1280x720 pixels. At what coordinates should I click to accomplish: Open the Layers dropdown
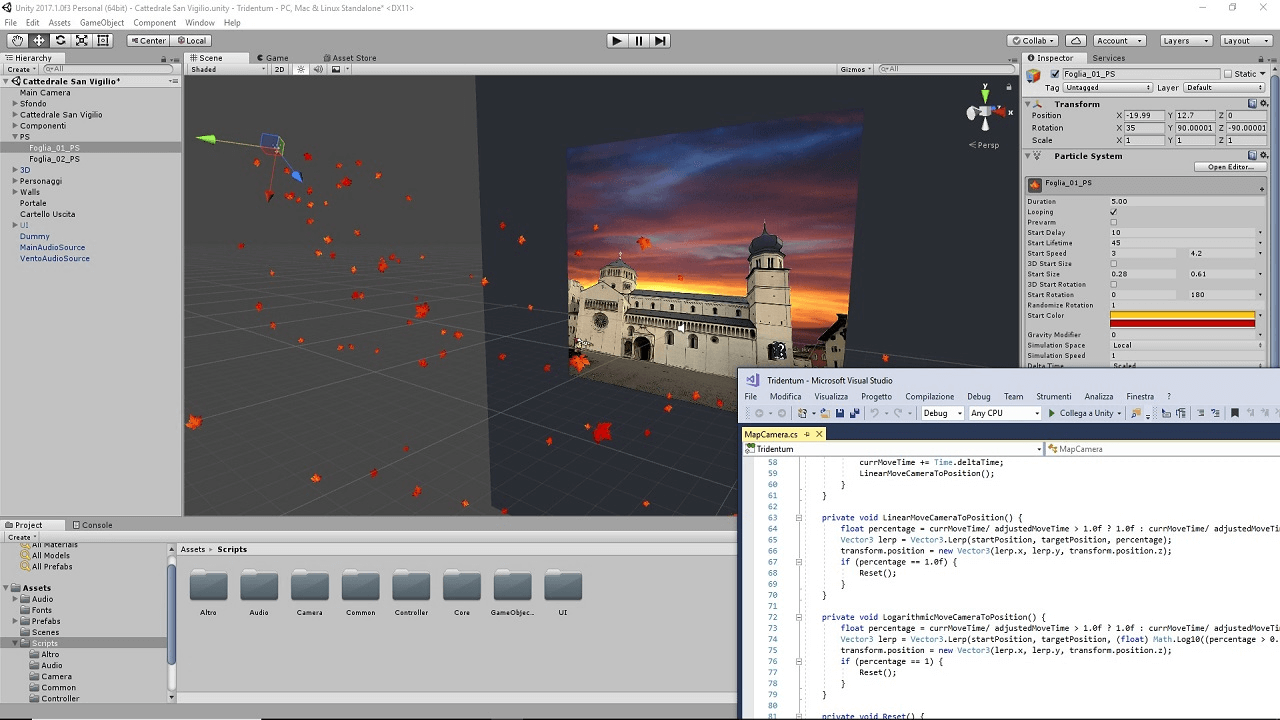pyautogui.click(x=1186, y=41)
